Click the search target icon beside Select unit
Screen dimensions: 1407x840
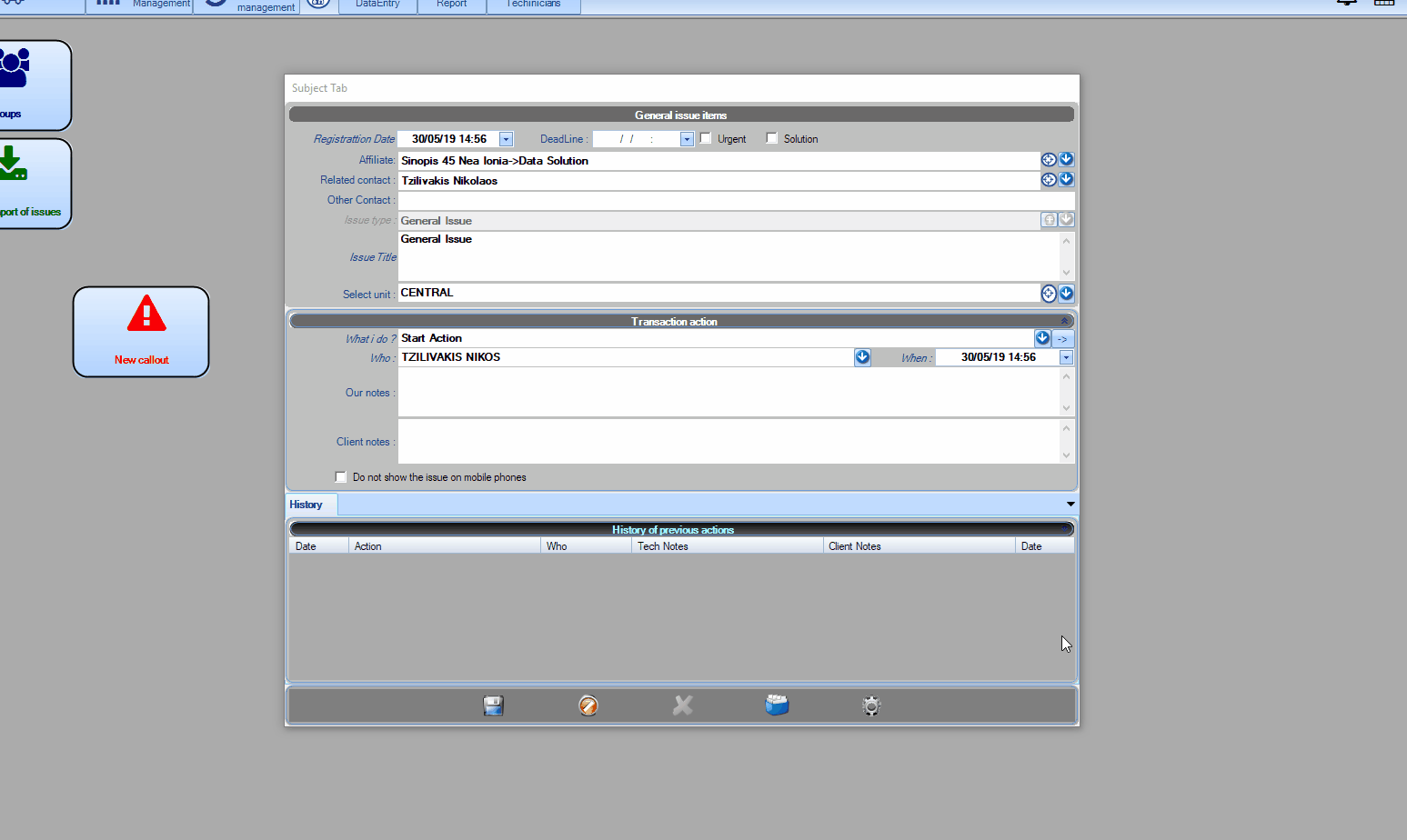pos(1049,294)
